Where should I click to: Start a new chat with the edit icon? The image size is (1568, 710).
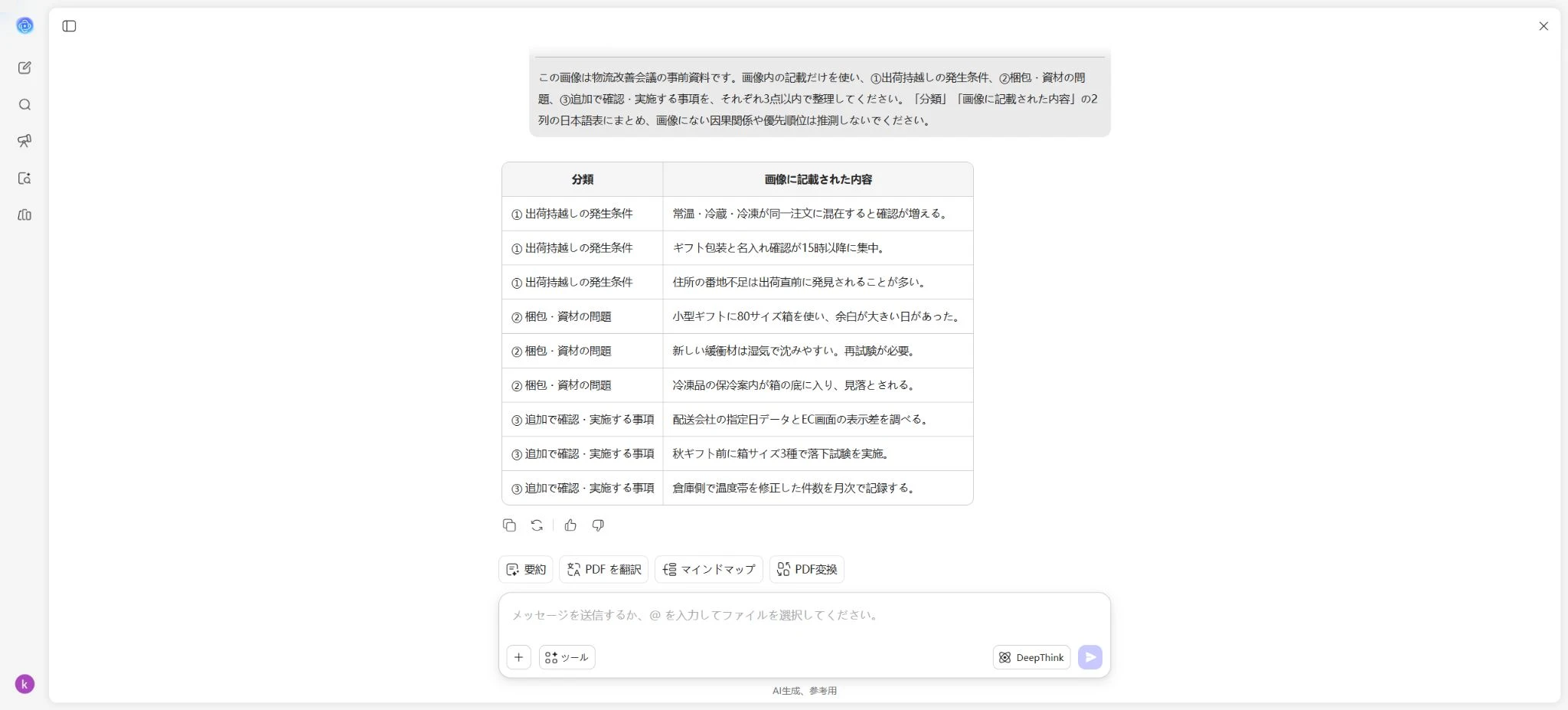click(24, 68)
